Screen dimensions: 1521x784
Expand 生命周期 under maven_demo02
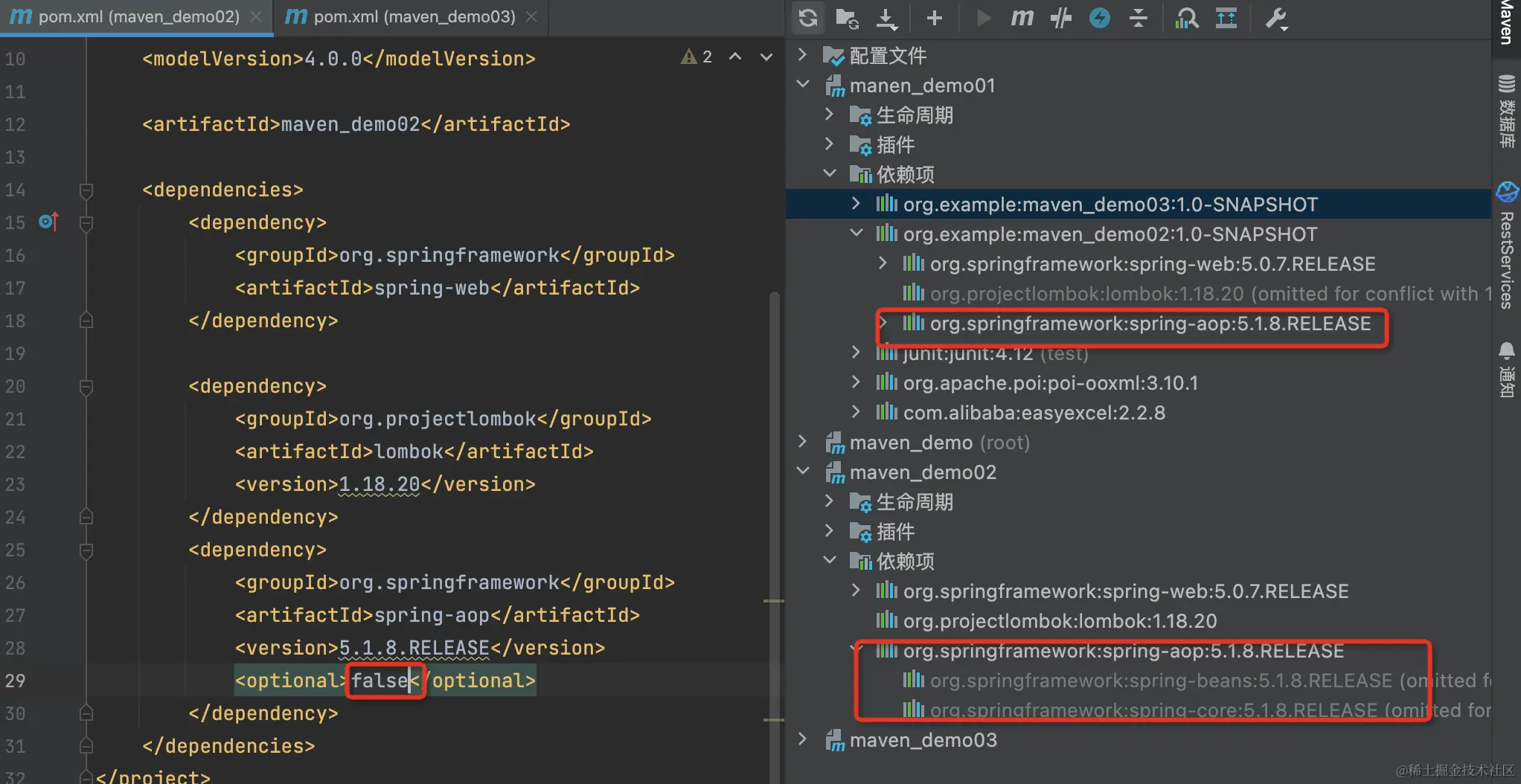[830, 501]
